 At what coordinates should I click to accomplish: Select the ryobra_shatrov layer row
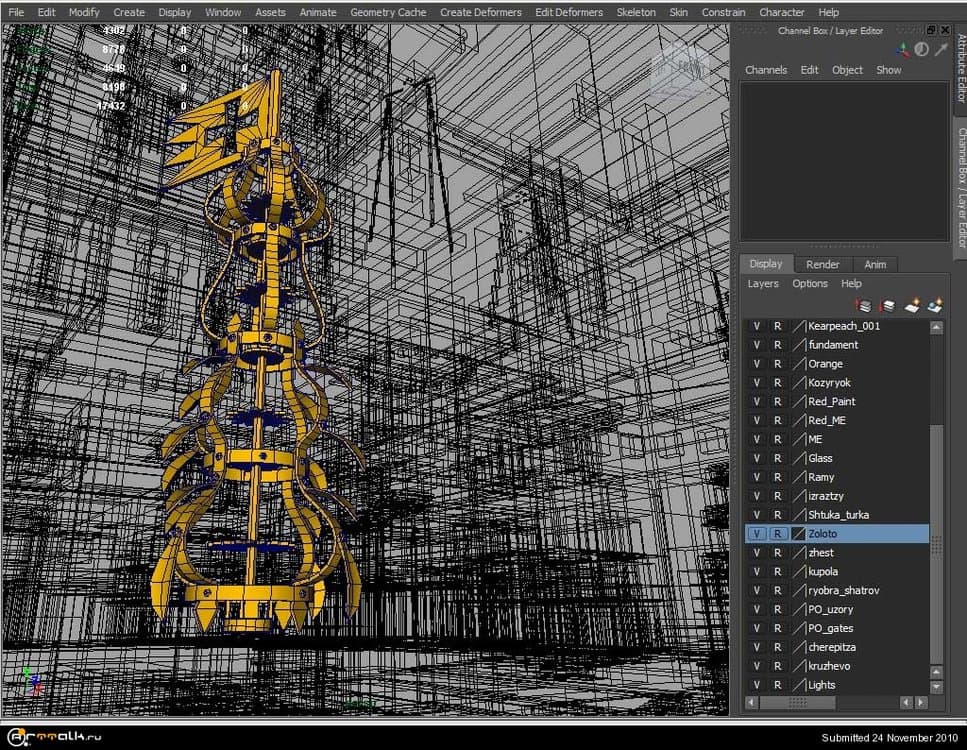pos(837,591)
